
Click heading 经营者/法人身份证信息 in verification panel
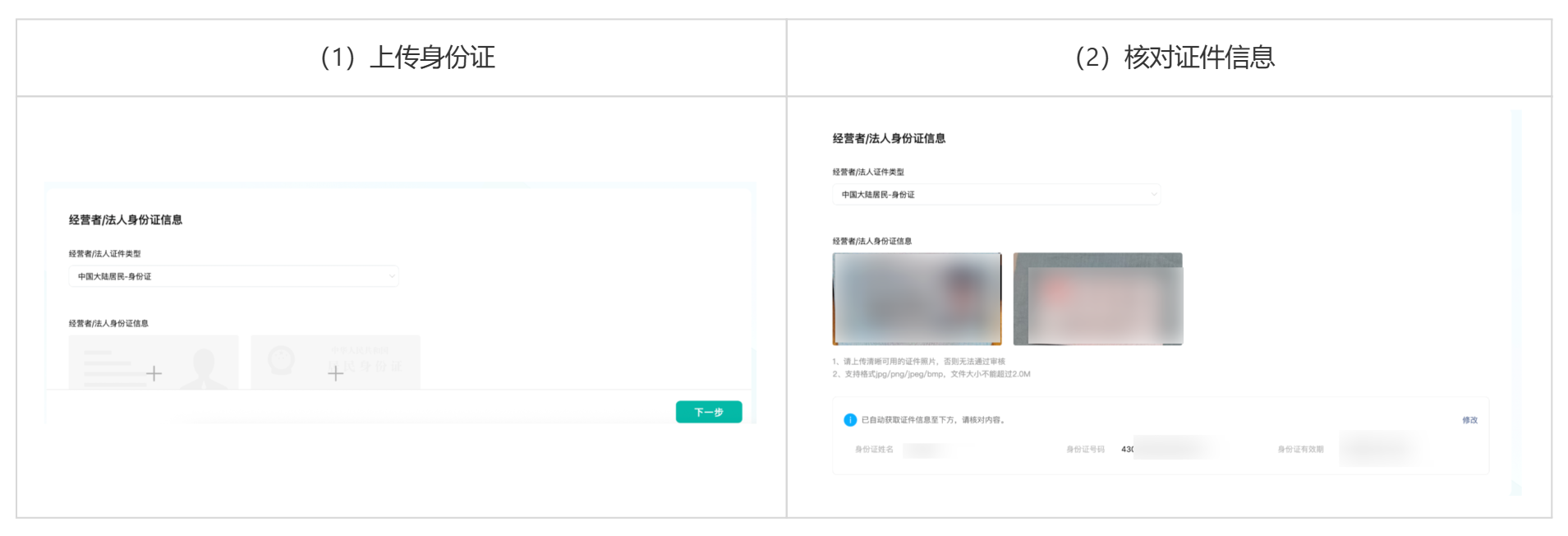(x=889, y=139)
